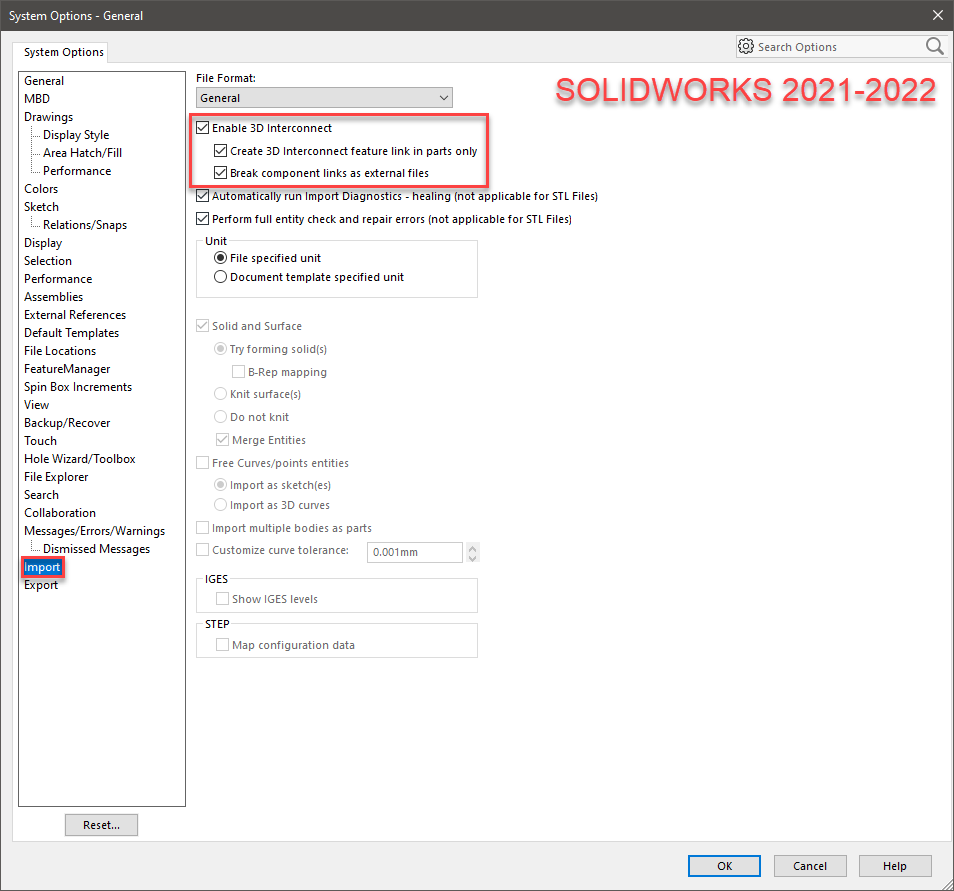
Task: Select Dismissed Messages item
Action: tap(96, 549)
